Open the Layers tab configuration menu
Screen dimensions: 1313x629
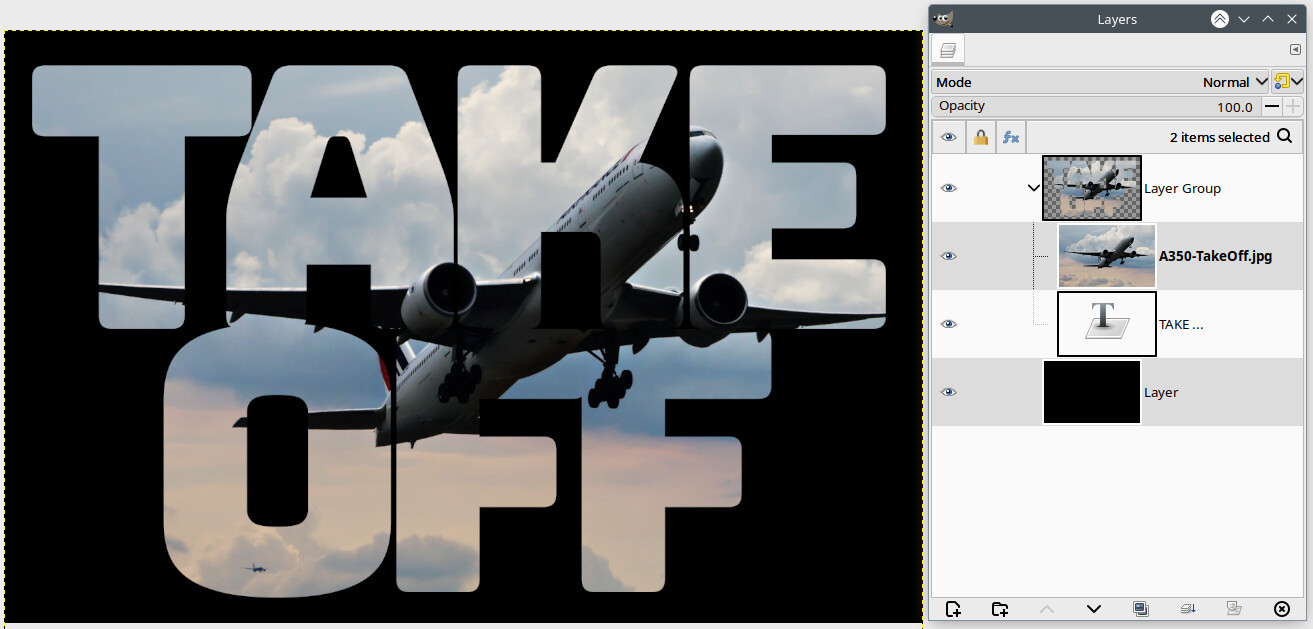1295,49
